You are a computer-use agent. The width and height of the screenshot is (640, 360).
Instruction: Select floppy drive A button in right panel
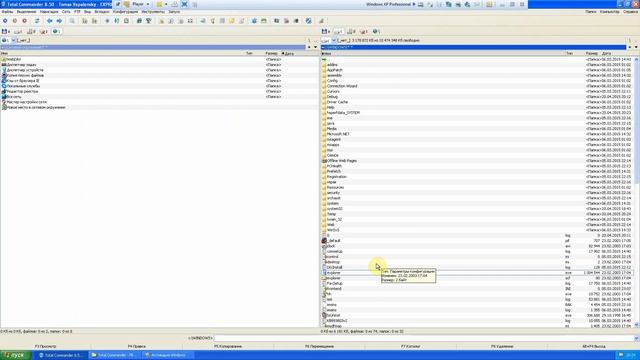point(325,31)
